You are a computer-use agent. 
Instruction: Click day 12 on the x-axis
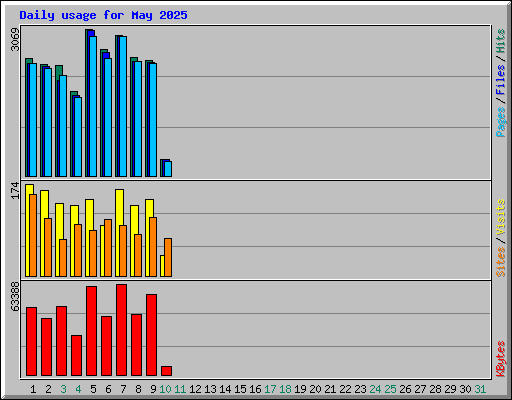(x=195, y=389)
